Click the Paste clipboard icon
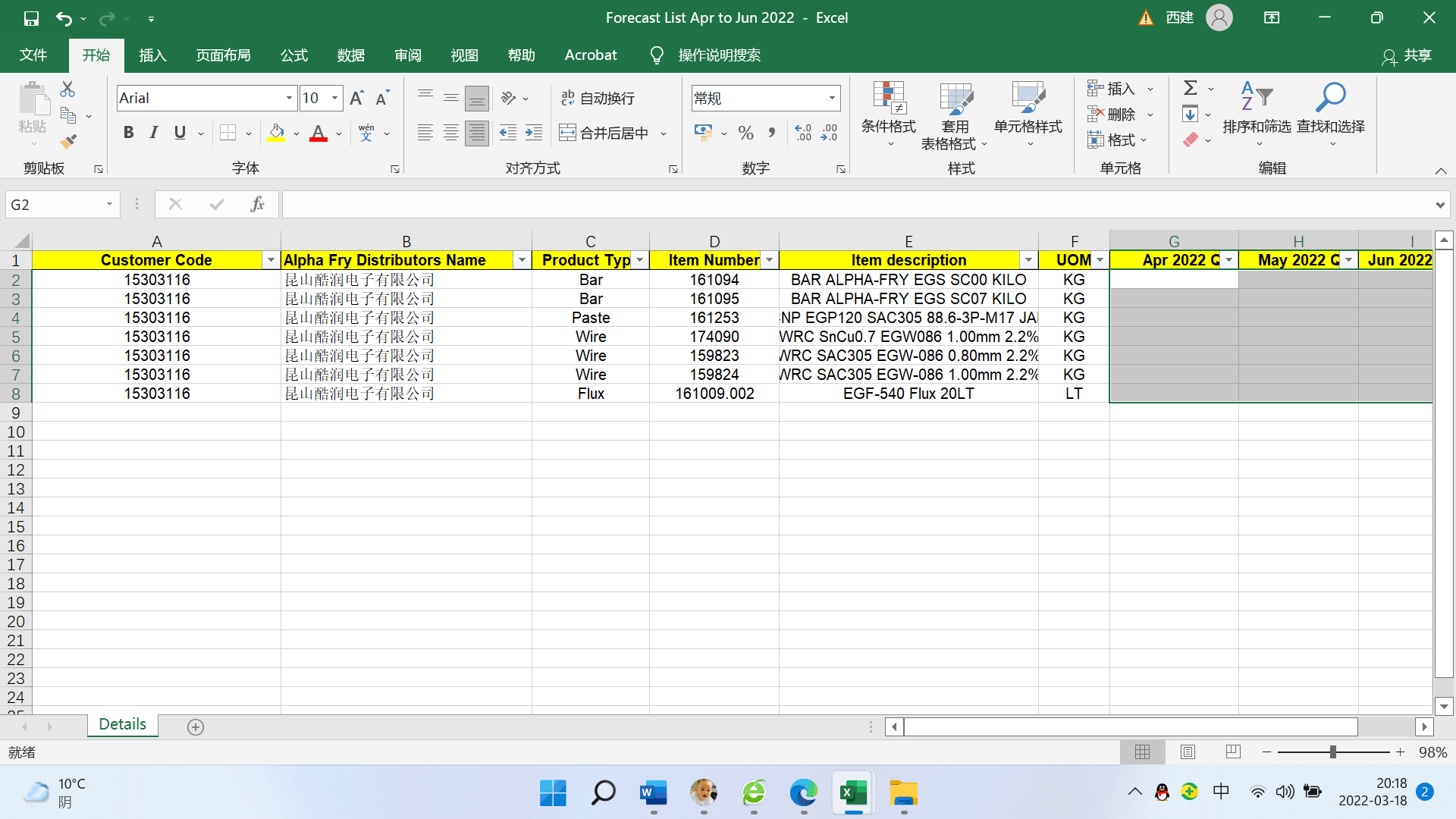1456x819 pixels. click(x=33, y=99)
